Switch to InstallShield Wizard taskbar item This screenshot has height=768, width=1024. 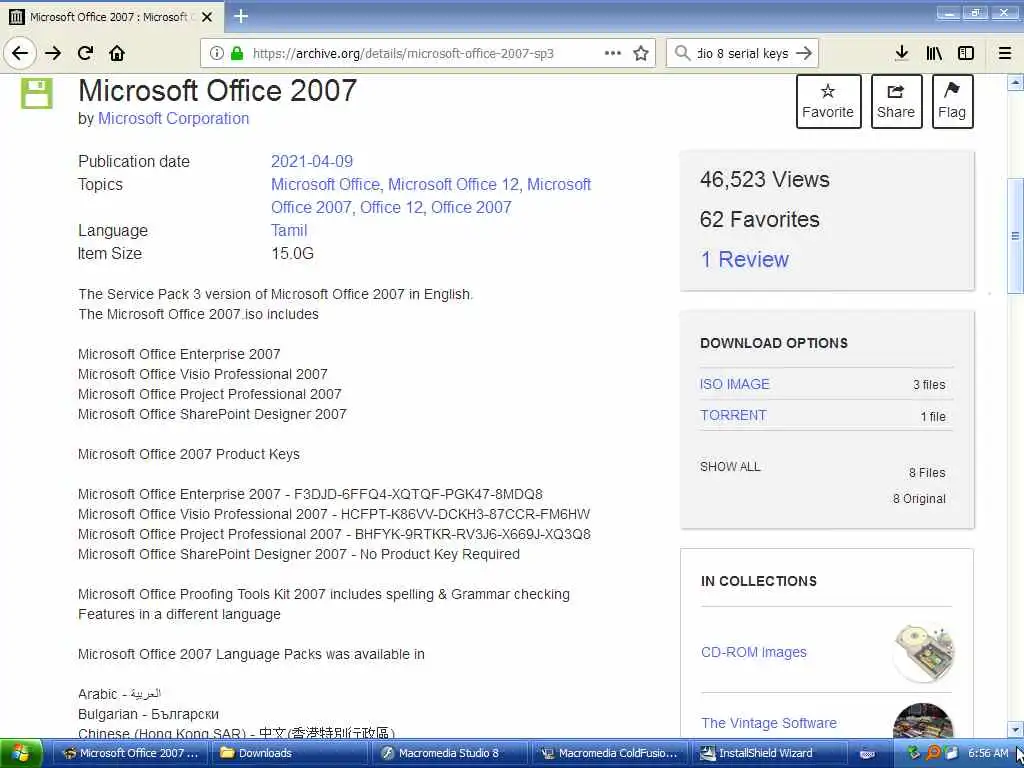[769, 754]
